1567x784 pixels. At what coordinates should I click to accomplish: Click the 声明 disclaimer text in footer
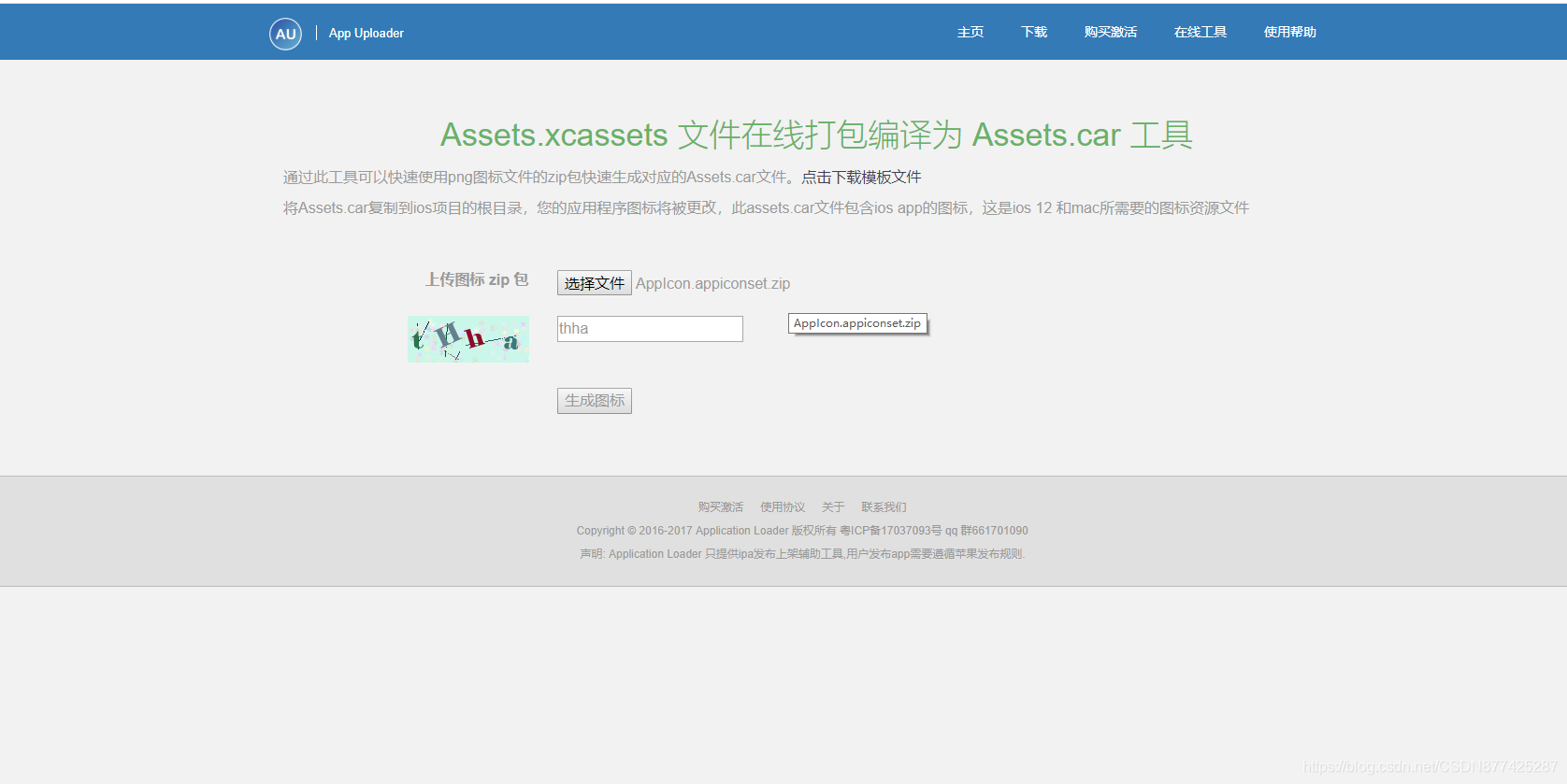coord(802,554)
